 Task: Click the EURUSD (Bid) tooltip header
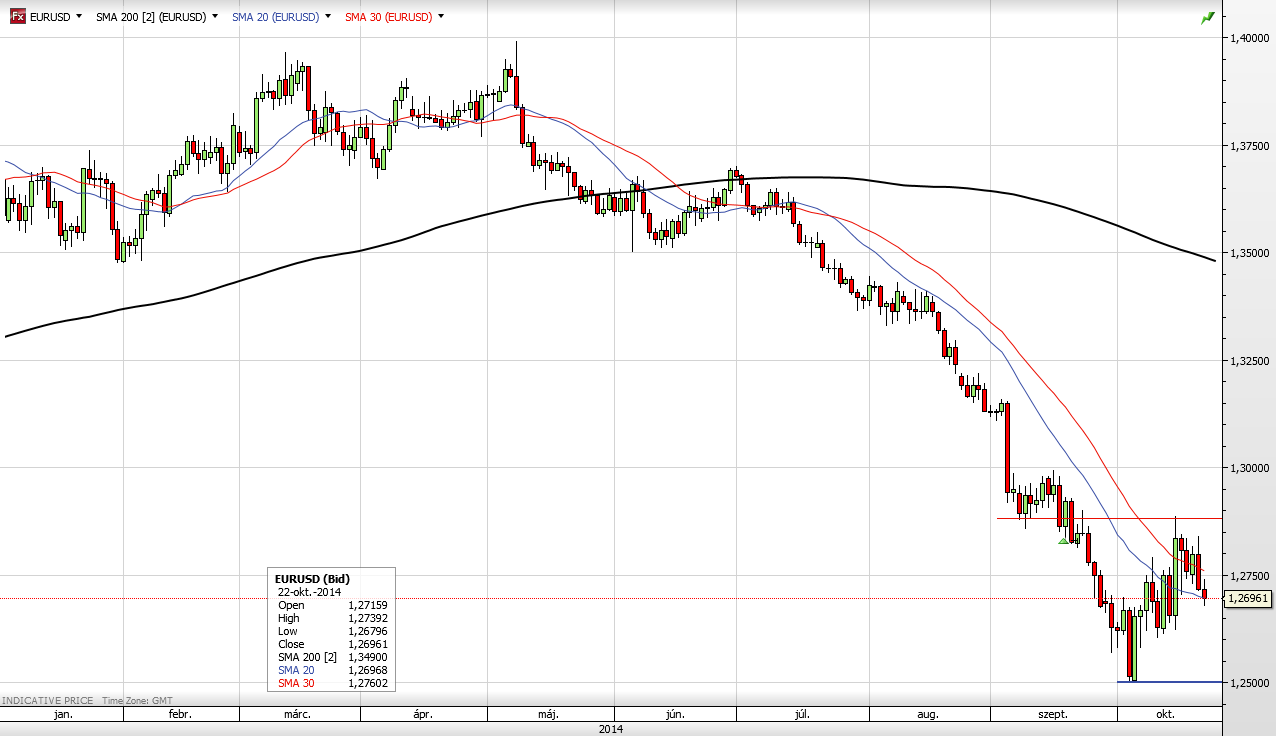click(312, 579)
